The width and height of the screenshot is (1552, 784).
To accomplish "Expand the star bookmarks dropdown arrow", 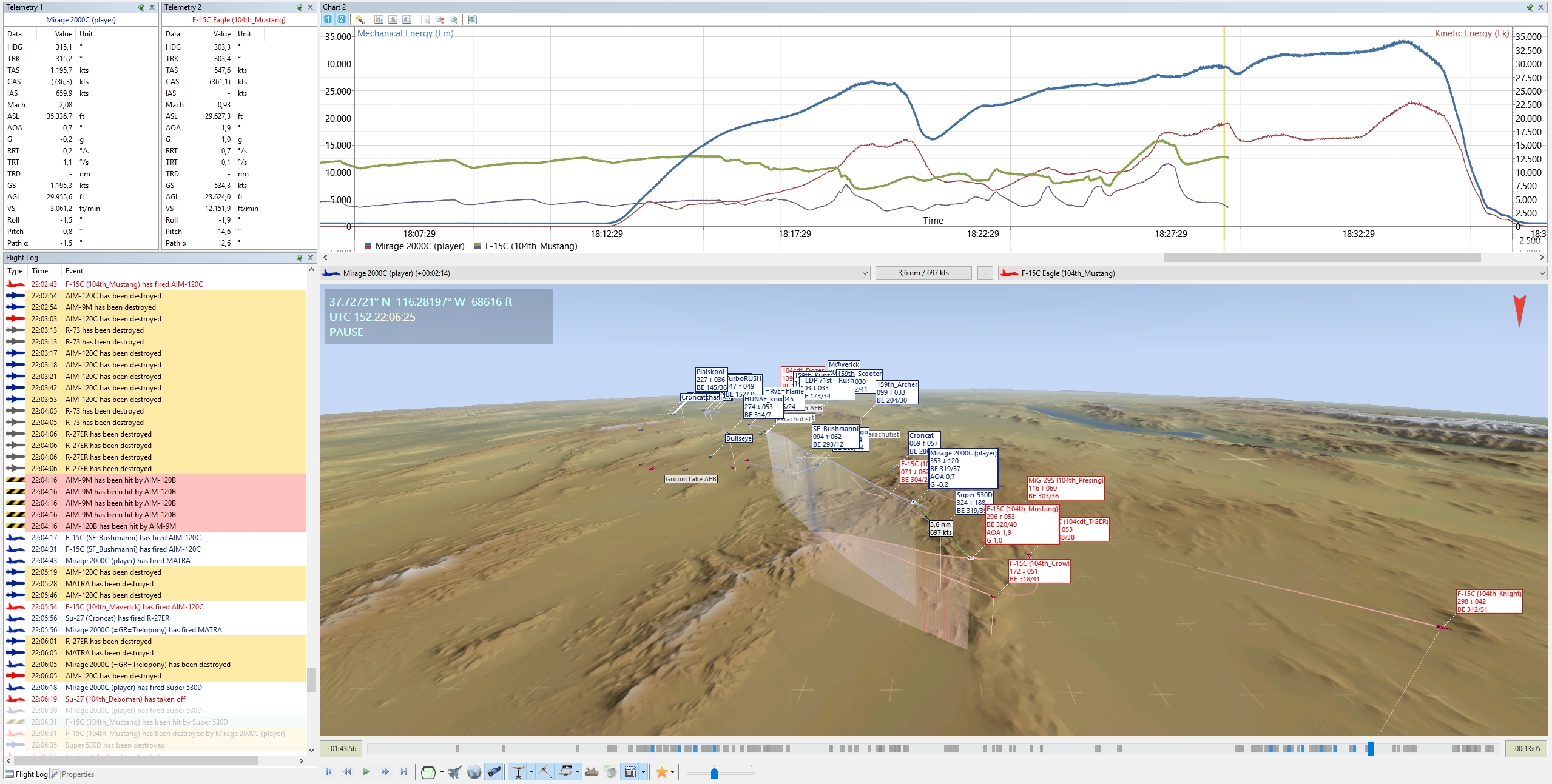I will click(x=672, y=772).
